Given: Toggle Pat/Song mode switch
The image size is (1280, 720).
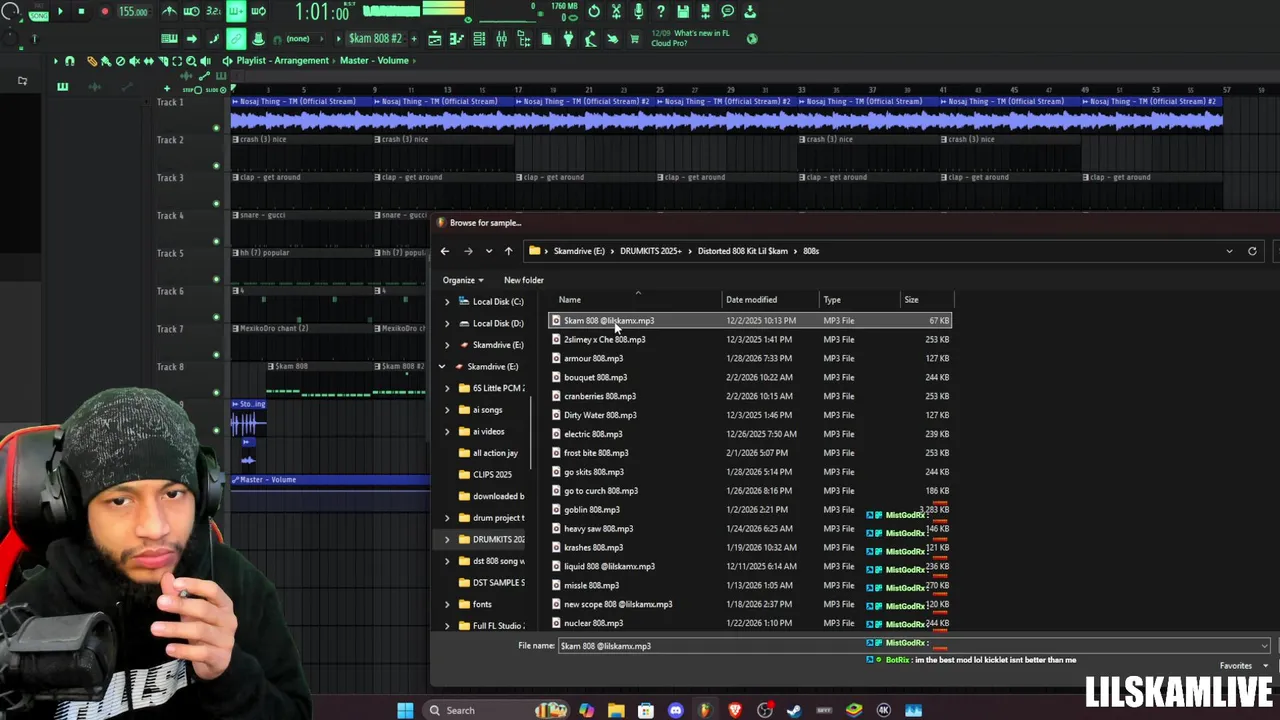Looking at the screenshot, I should pyautogui.click(x=38, y=12).
